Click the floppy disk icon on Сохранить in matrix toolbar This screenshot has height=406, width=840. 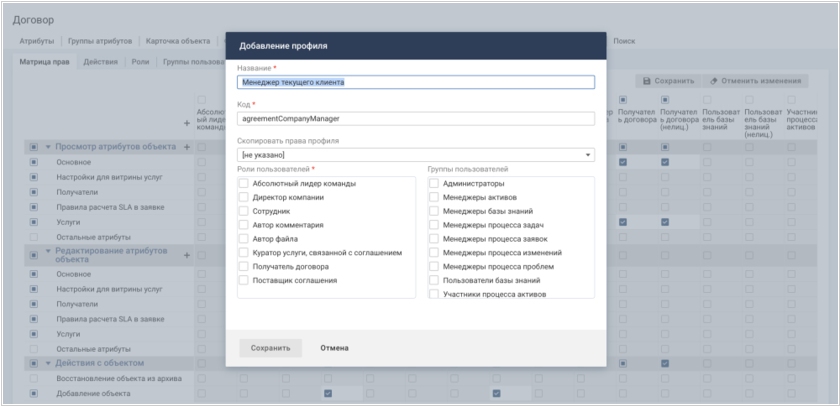(647, 80)
